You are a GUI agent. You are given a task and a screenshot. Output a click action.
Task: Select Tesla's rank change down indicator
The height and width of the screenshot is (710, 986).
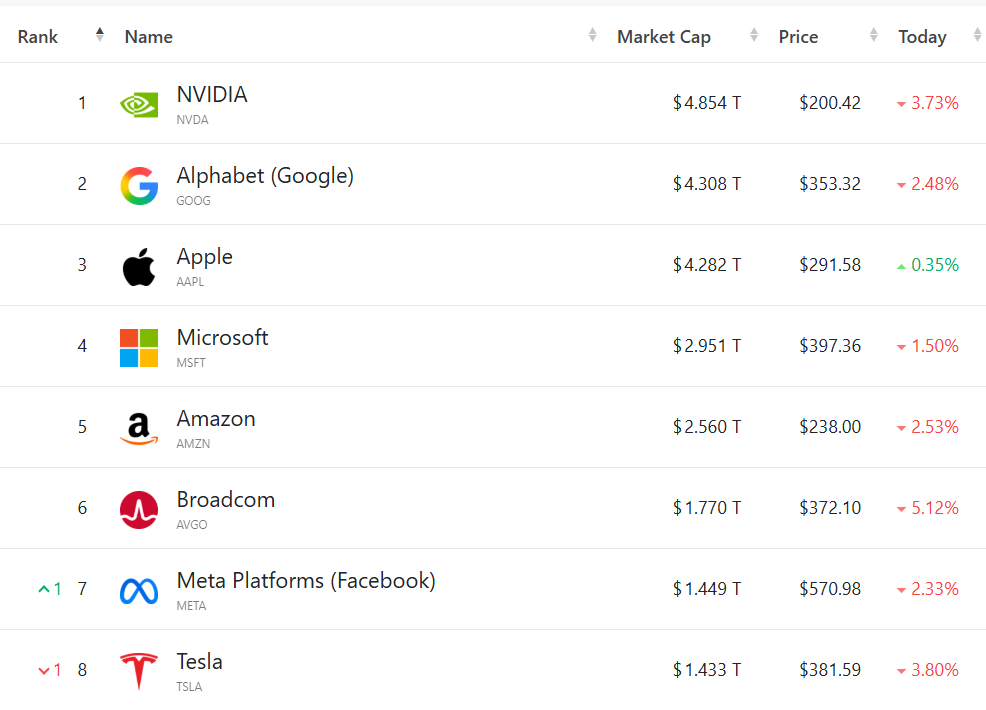tap(50, 670)
